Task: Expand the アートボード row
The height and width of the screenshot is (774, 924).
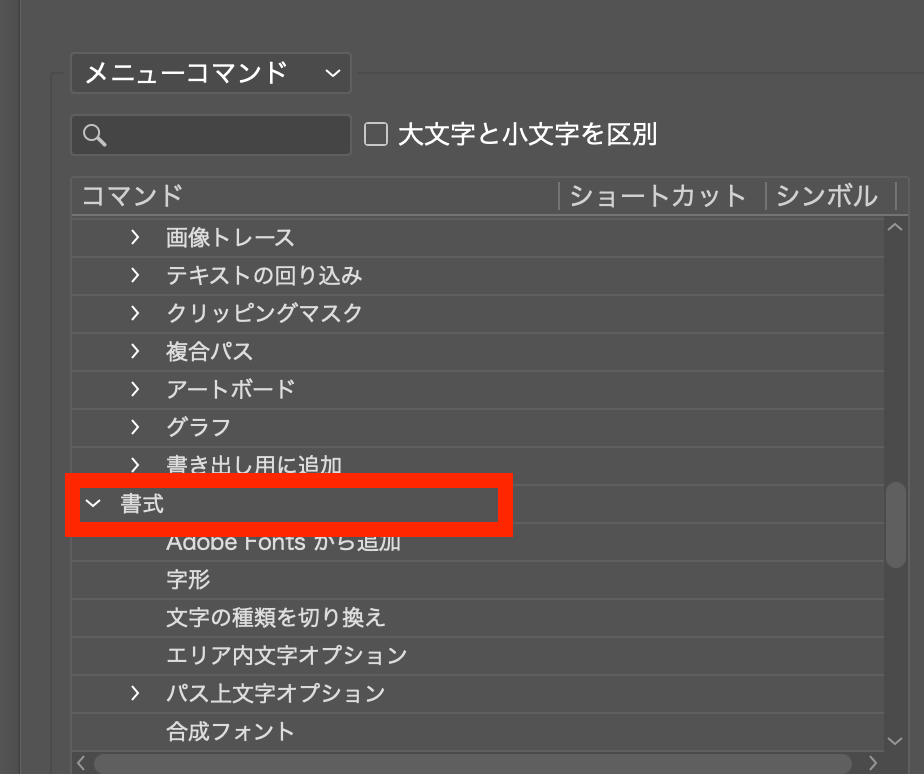Action: (x=135, y=389)
